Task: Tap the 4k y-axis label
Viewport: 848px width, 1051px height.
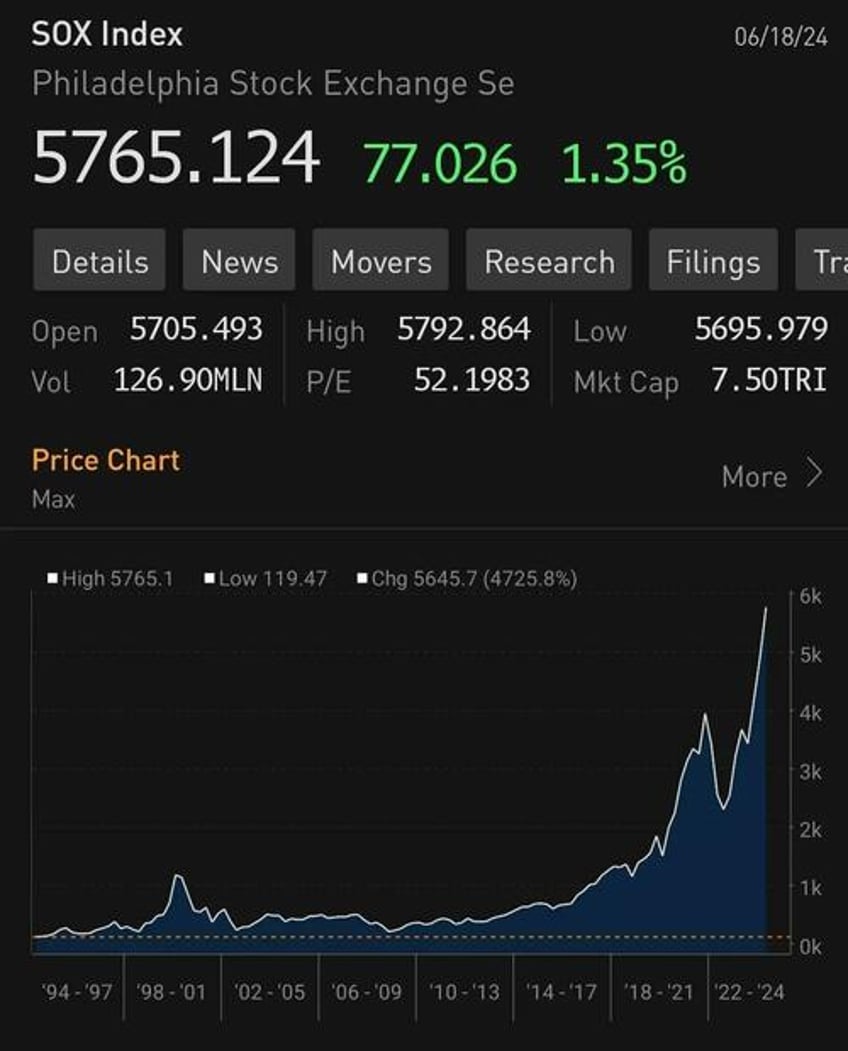Action: [810, 713]
